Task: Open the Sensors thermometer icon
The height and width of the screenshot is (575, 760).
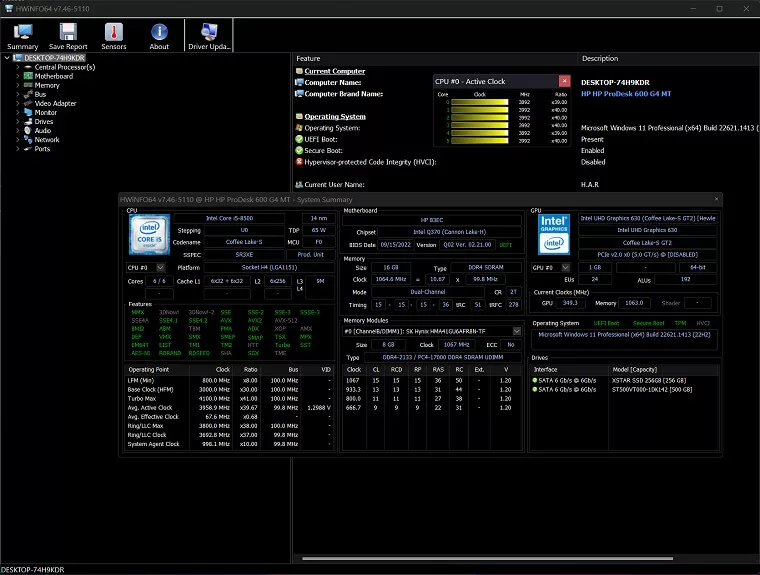Action: coord(113,32)
